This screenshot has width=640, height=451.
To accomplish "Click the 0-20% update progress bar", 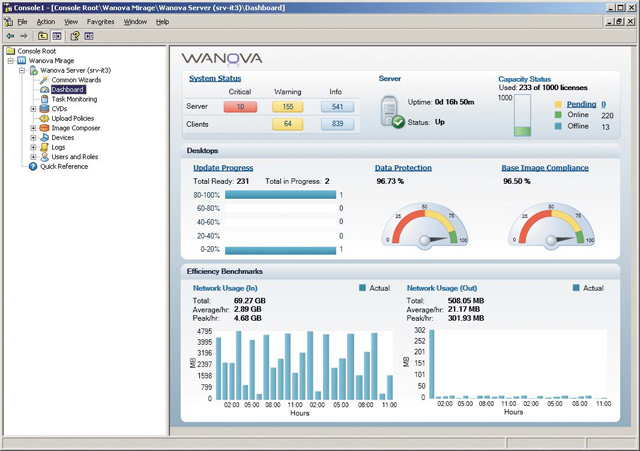I will pos(280,250).
